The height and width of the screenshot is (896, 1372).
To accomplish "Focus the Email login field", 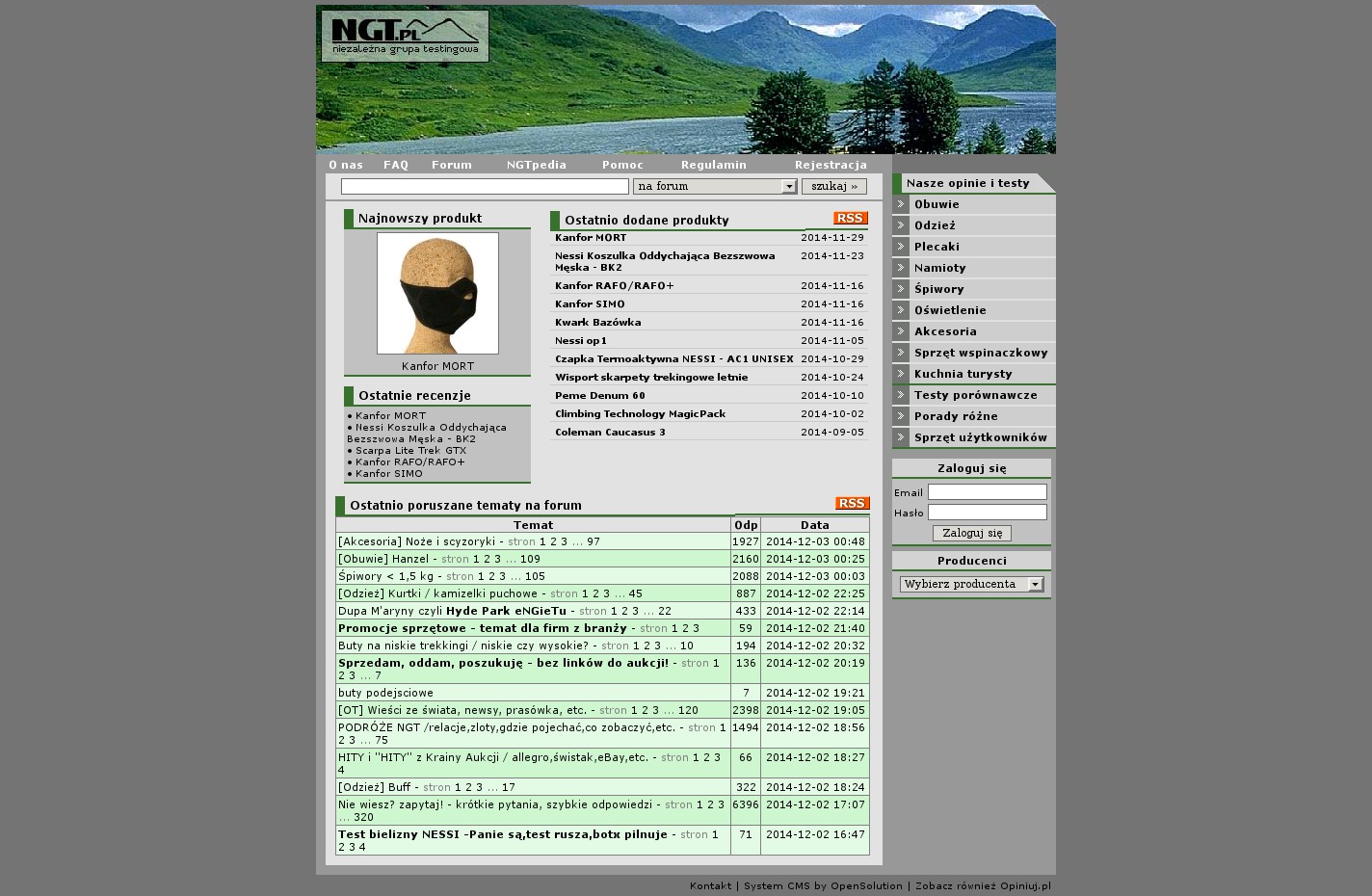I will tap(987, 492).
